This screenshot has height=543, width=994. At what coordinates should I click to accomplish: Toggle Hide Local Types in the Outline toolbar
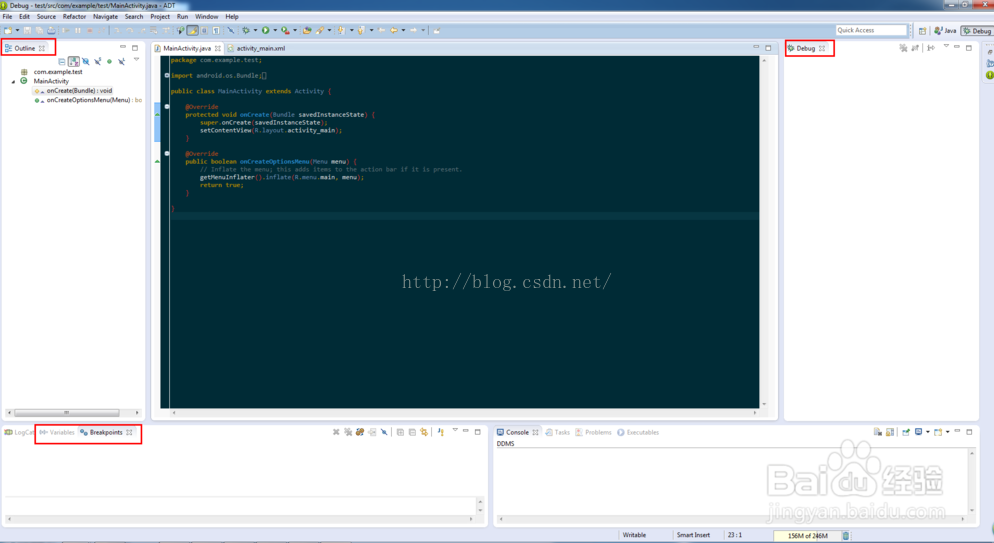(x=121, y=61)
